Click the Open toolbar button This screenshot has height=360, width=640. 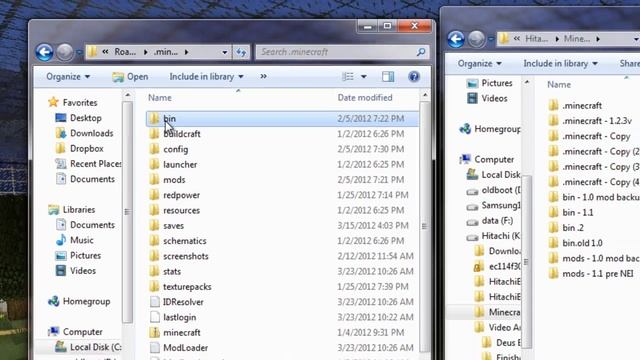pos(130,77)
